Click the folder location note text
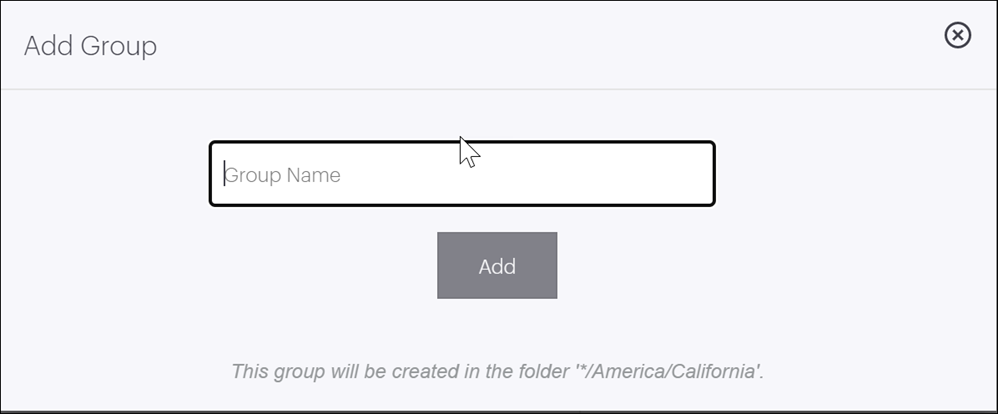 [x=498, y=371]
